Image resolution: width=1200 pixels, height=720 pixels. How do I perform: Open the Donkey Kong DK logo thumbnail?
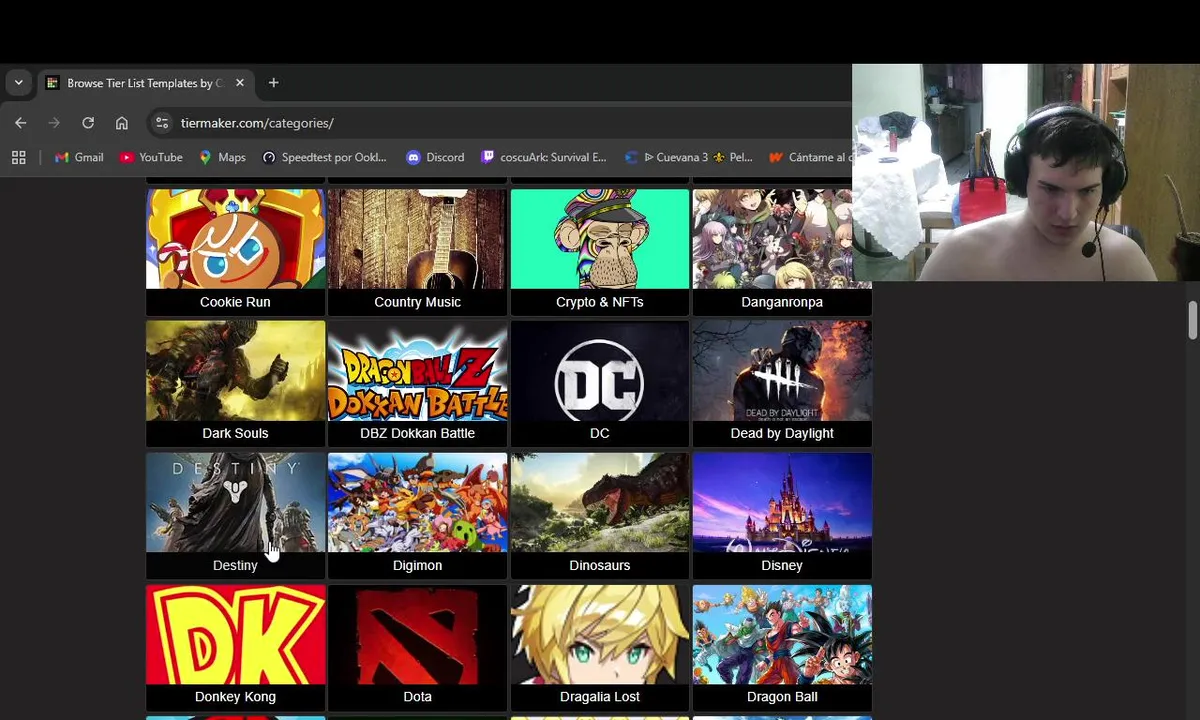coord(235,634)
